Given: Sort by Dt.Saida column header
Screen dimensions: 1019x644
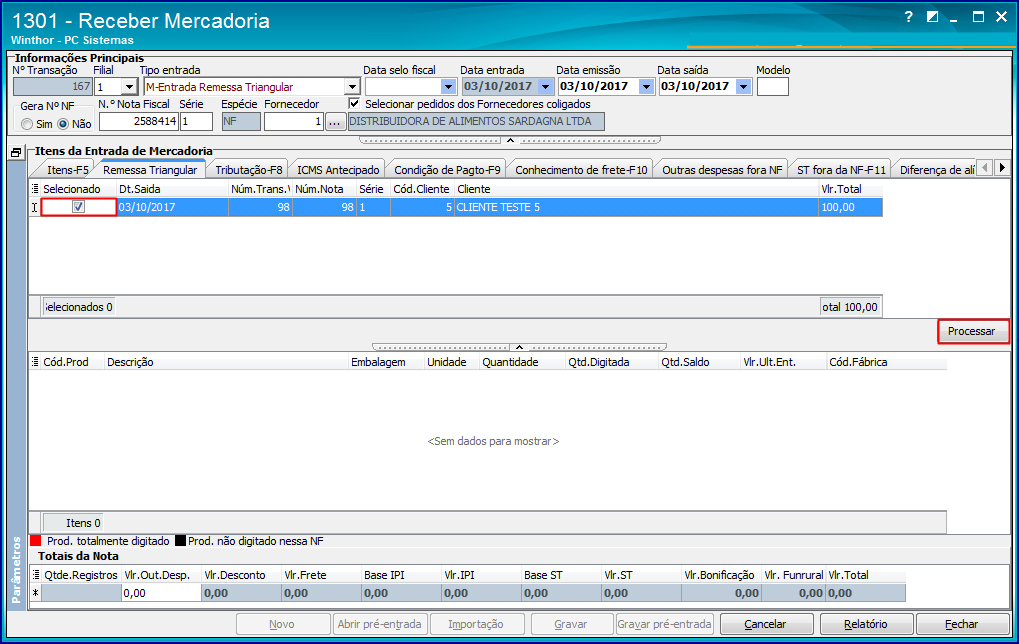Looking at the screenshot, I should 172,189.
